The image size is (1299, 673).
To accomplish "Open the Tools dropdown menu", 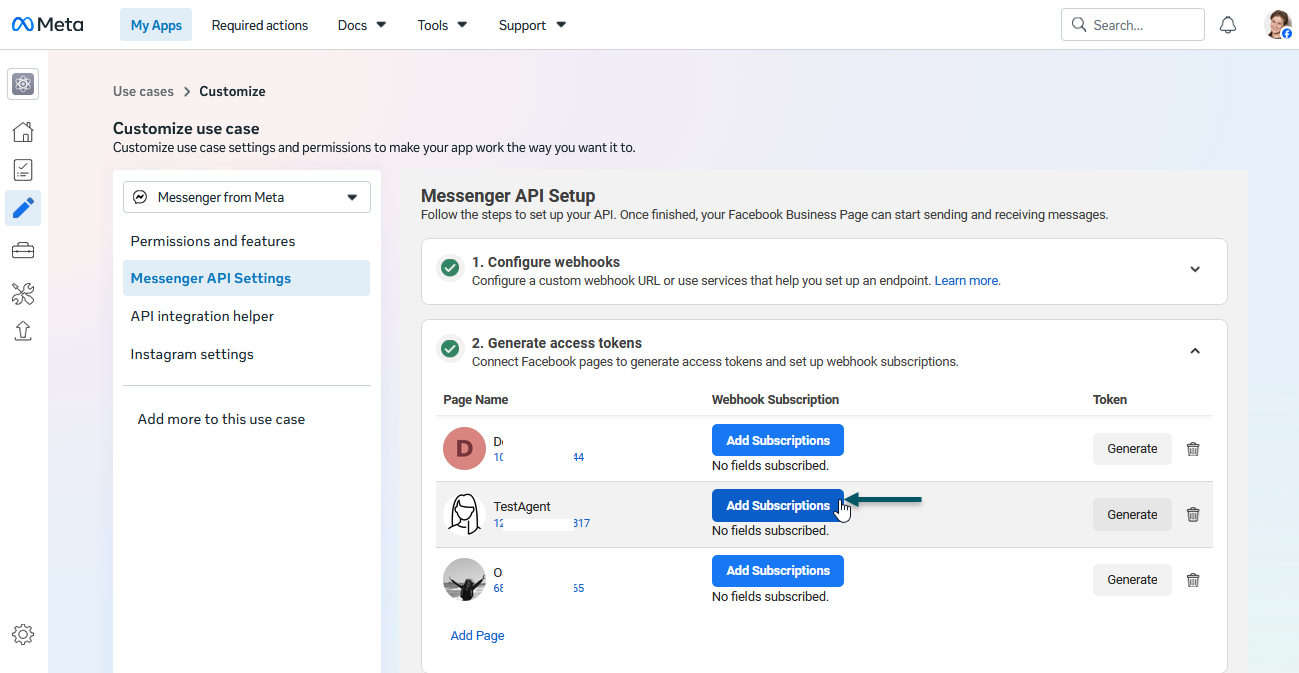I will pos(442,25).
